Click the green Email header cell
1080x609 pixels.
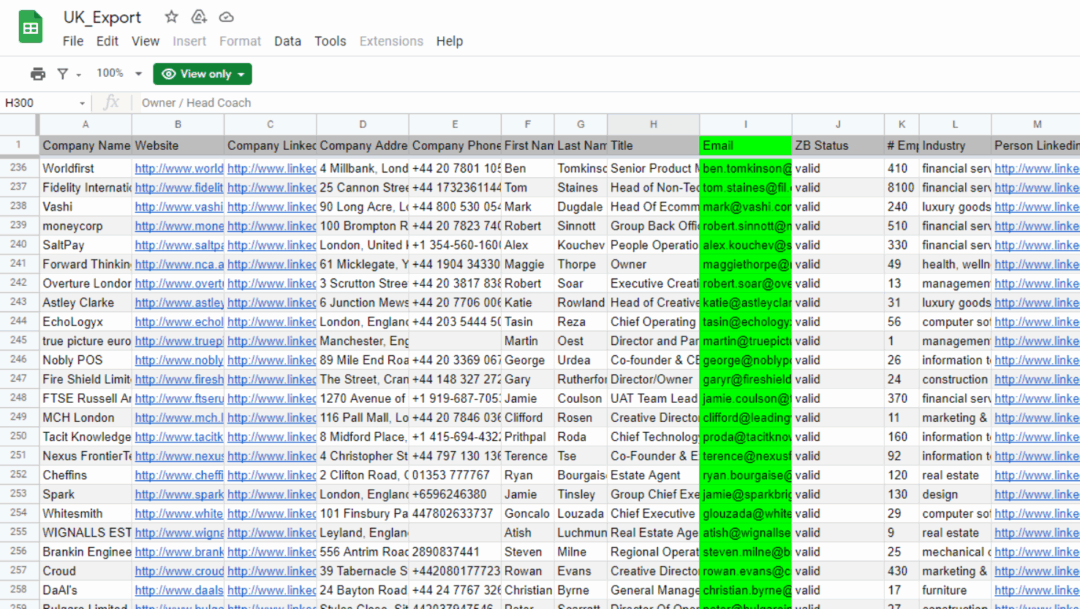pyautogui.click(x=745, y=145)
